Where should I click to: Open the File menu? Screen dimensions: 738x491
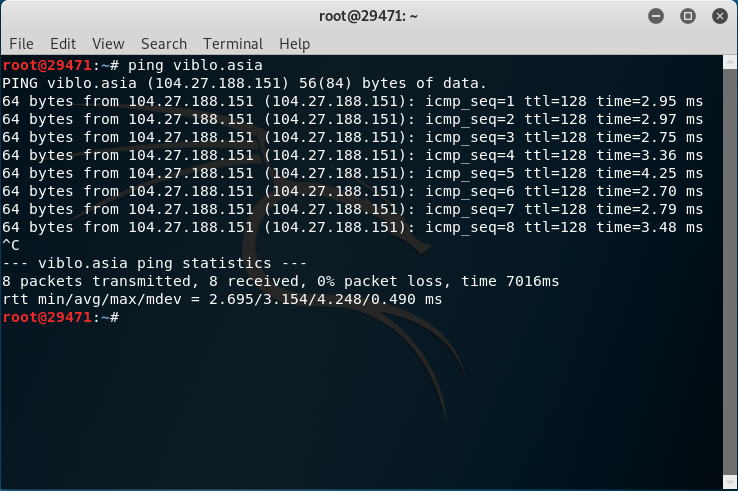[x=21, y=44]
